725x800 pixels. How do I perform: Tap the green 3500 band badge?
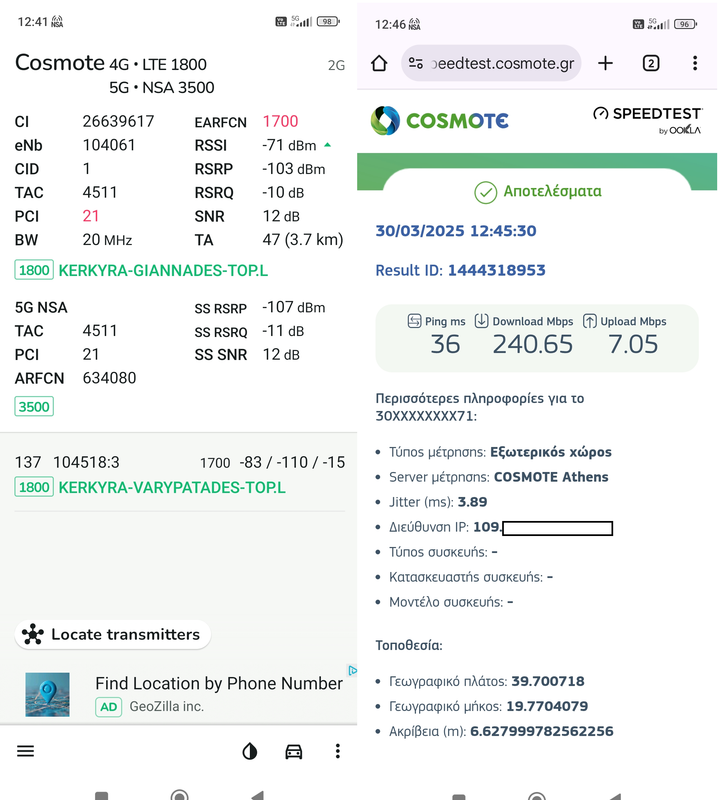pyautogui.click(x=34, y=407)
